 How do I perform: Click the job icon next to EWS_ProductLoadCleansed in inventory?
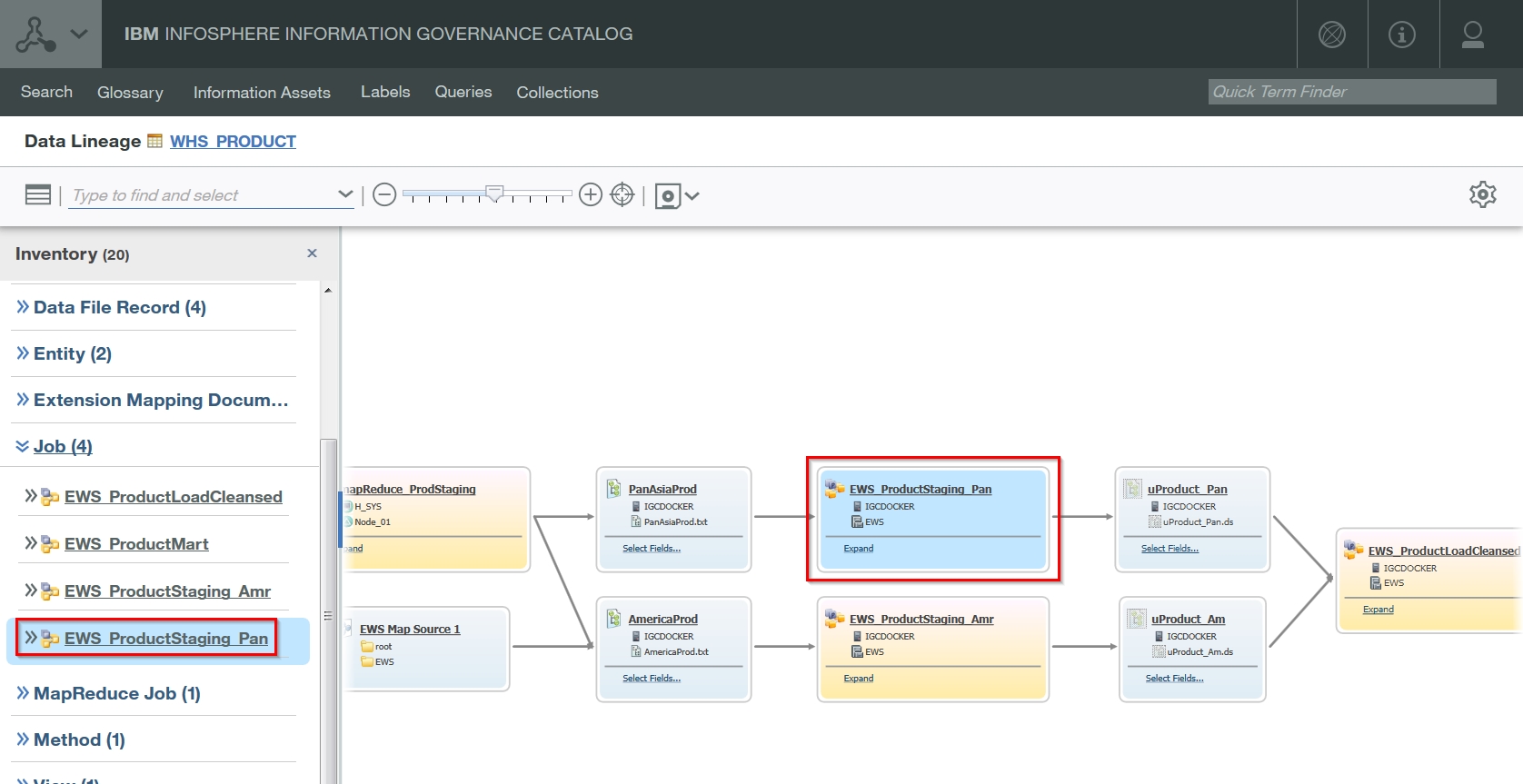click(51, 497)
